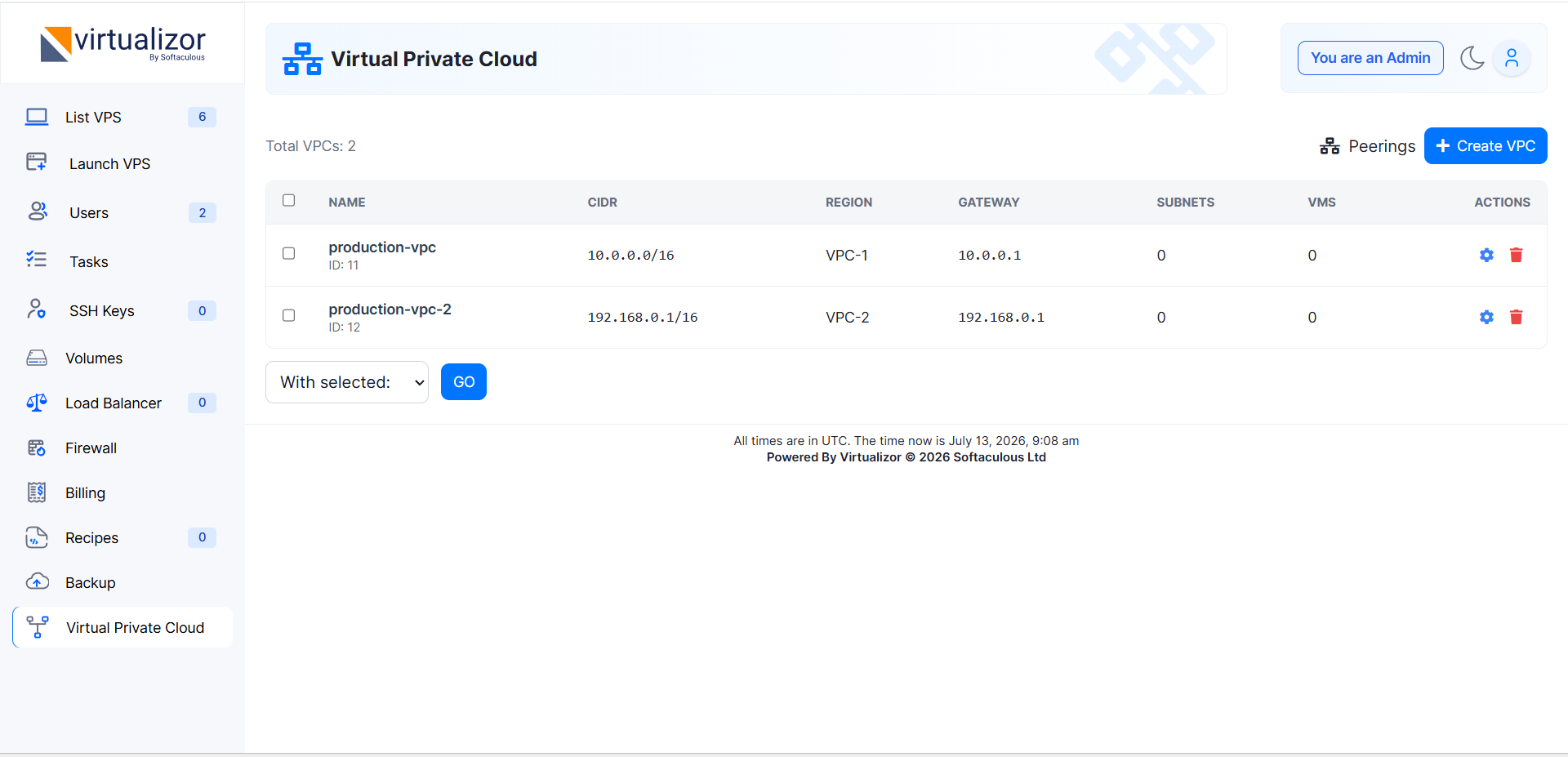Viewport: 1568px width, 757px height.
Task: Click the REGION column header
Action: click(849, 202)
